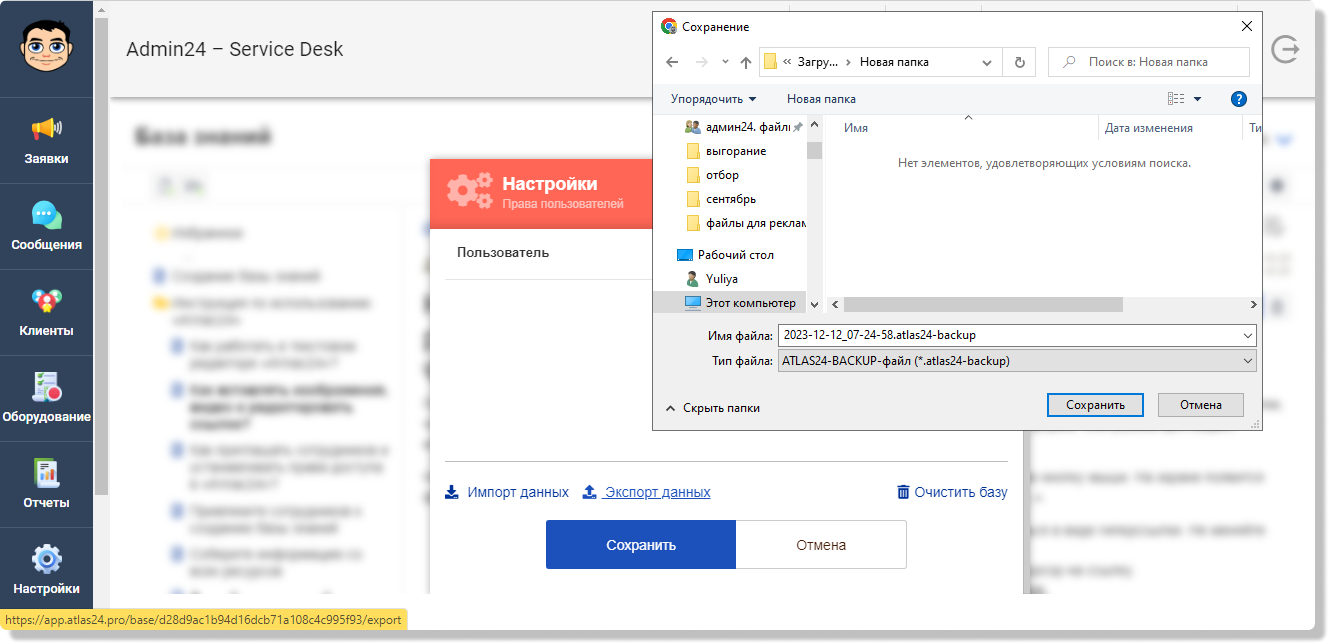Click the file list right scroll arrow
Viewport: 1329px width, 644px height.
point(1253,304)
